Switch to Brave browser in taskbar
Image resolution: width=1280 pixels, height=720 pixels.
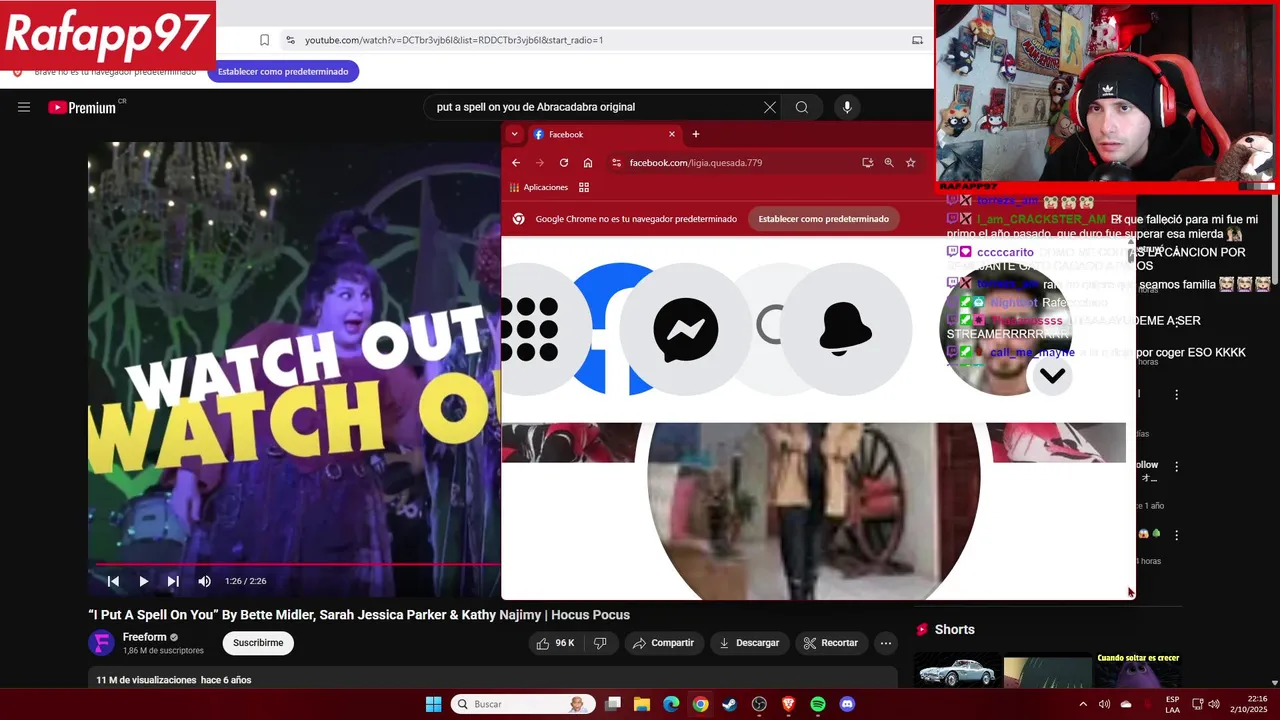pos(788,704)
